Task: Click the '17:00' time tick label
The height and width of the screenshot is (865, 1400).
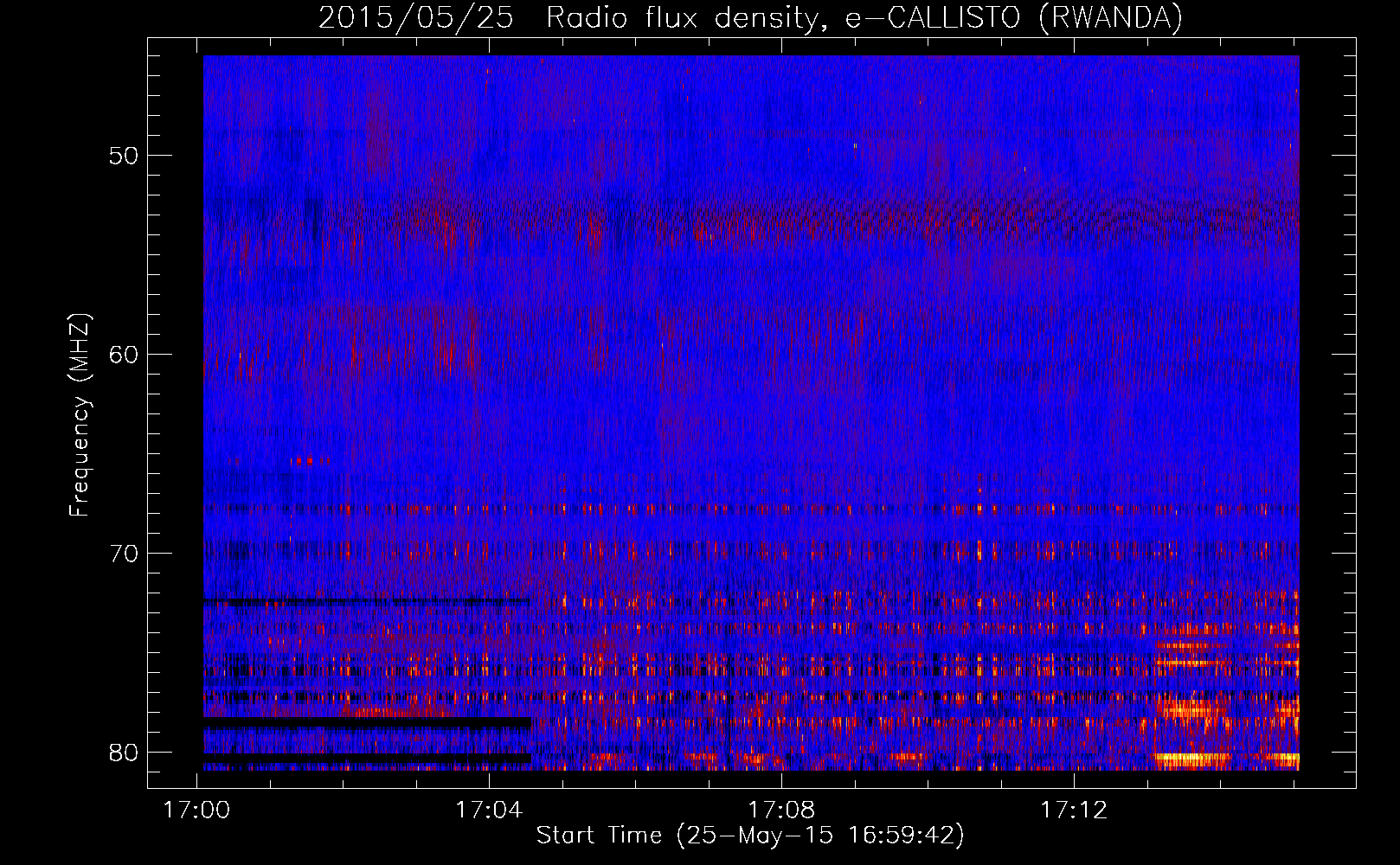Action: [196, 810]
